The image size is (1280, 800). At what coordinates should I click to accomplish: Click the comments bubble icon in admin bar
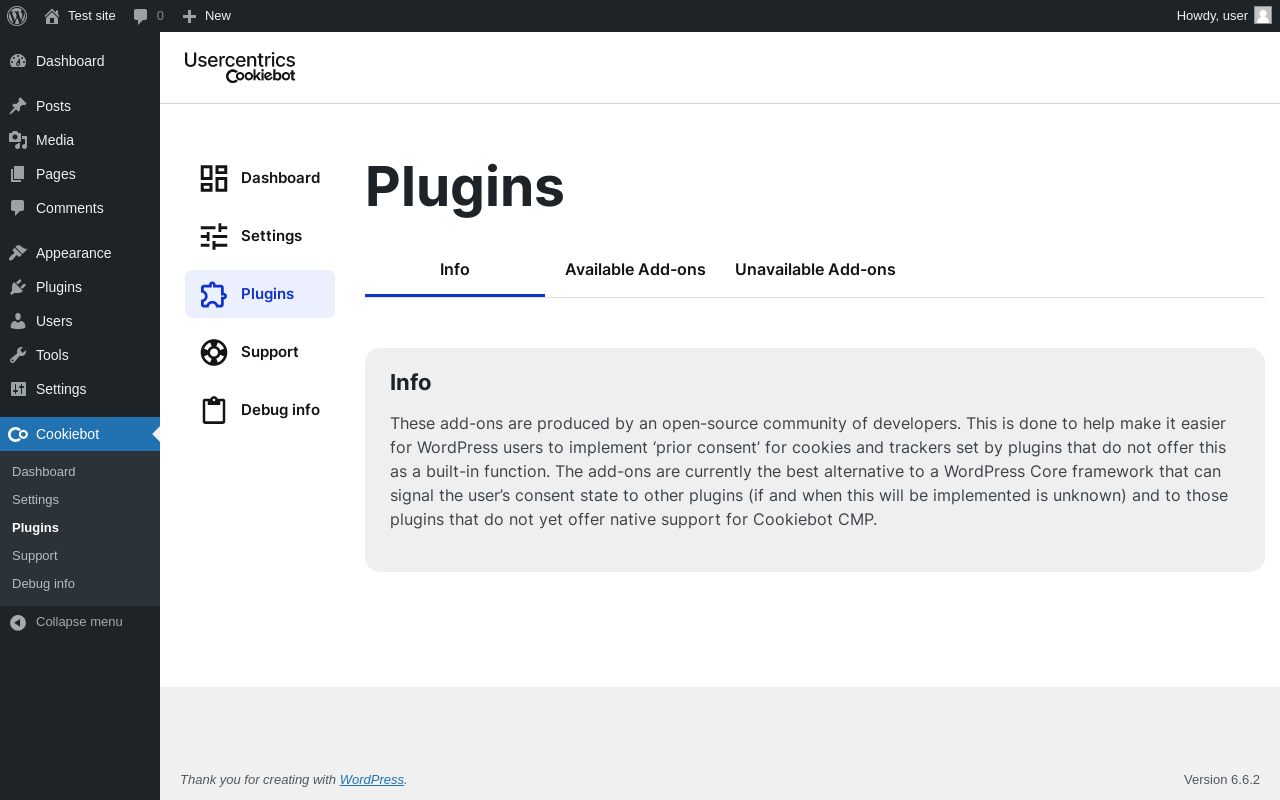pos(141,16)
